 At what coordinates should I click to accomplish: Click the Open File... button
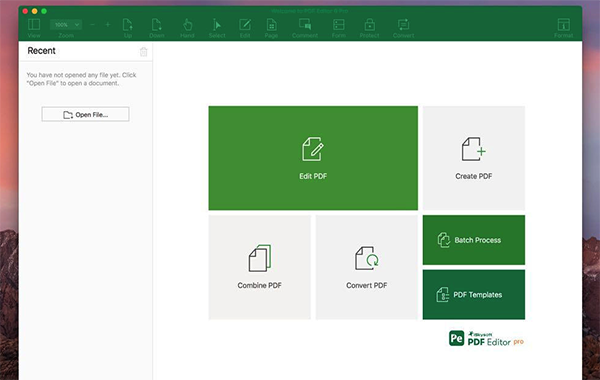[x=85, y=114]
